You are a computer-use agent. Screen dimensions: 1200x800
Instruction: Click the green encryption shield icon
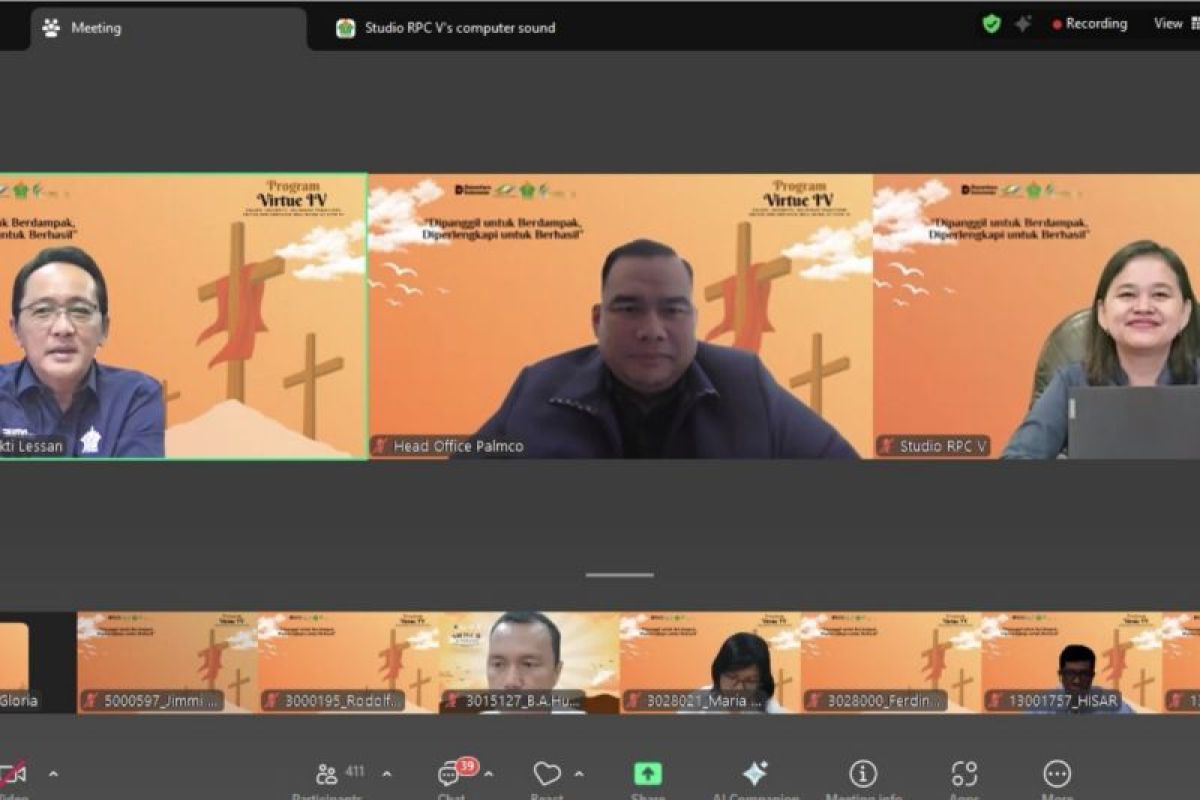[991, 24]
